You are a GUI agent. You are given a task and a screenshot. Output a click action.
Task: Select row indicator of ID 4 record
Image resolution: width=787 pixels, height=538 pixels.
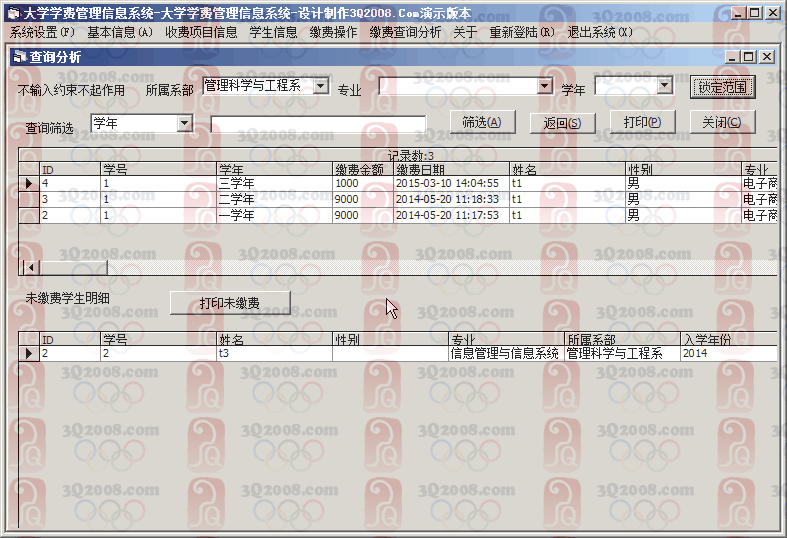29,183
